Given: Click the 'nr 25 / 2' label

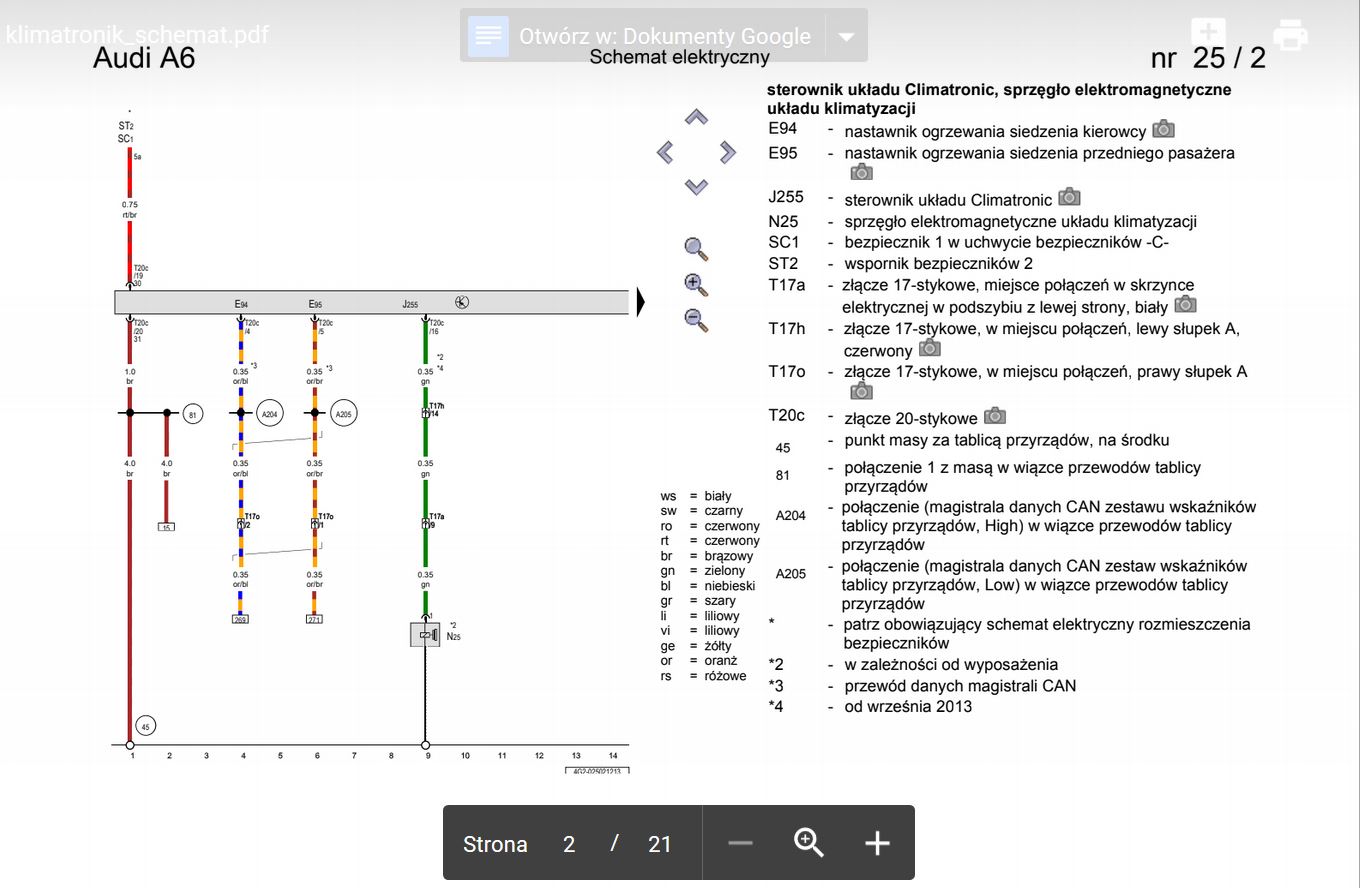Looking at the screenshot, I should pos(1208,57).
